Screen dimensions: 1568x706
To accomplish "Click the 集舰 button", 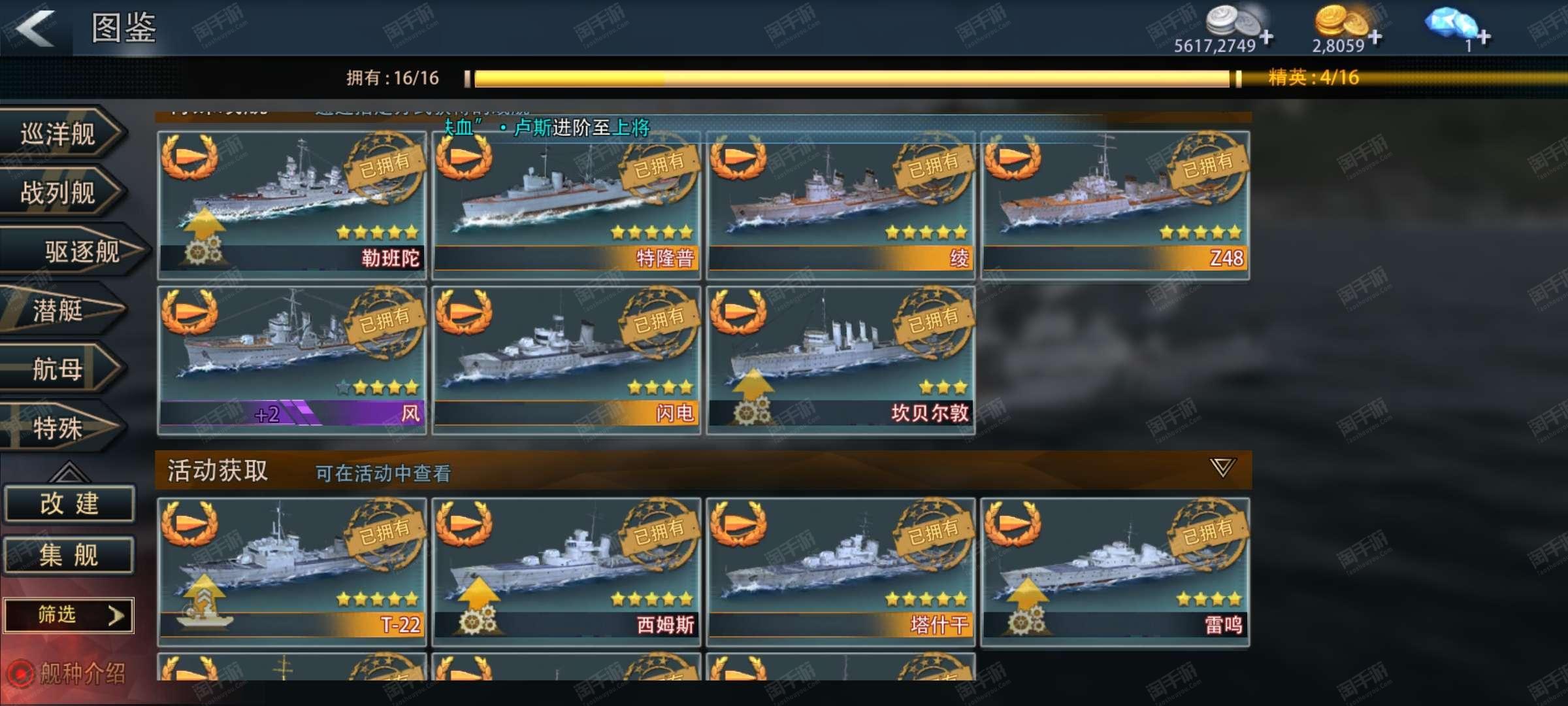I will (69, 556).
